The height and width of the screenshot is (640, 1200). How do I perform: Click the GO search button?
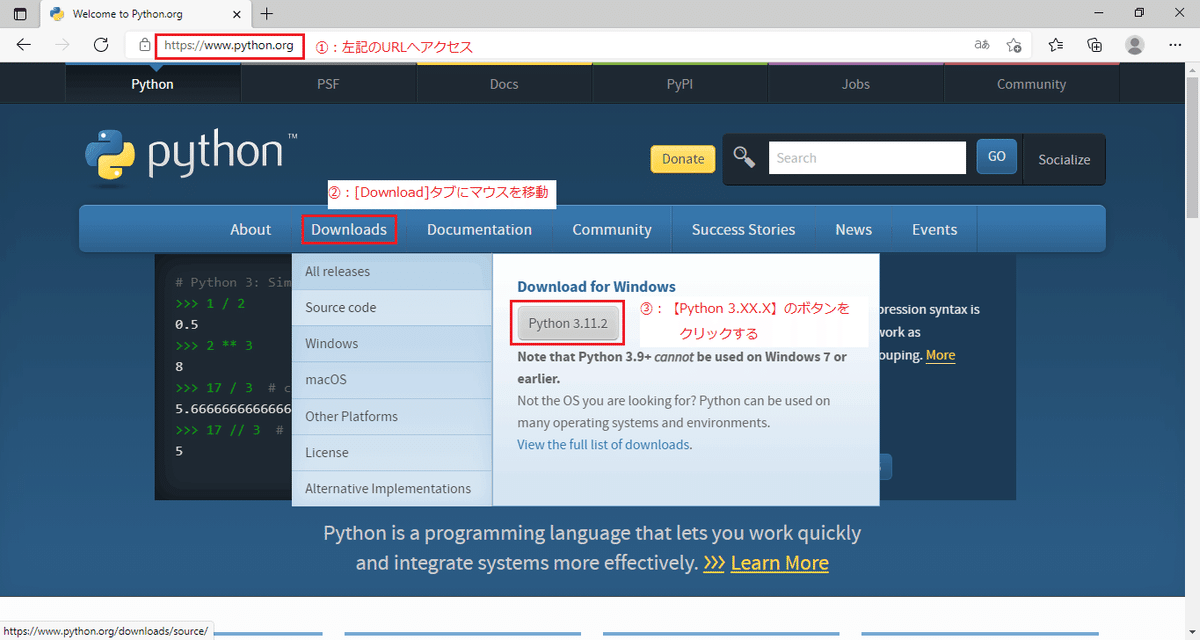coord(996,156)
